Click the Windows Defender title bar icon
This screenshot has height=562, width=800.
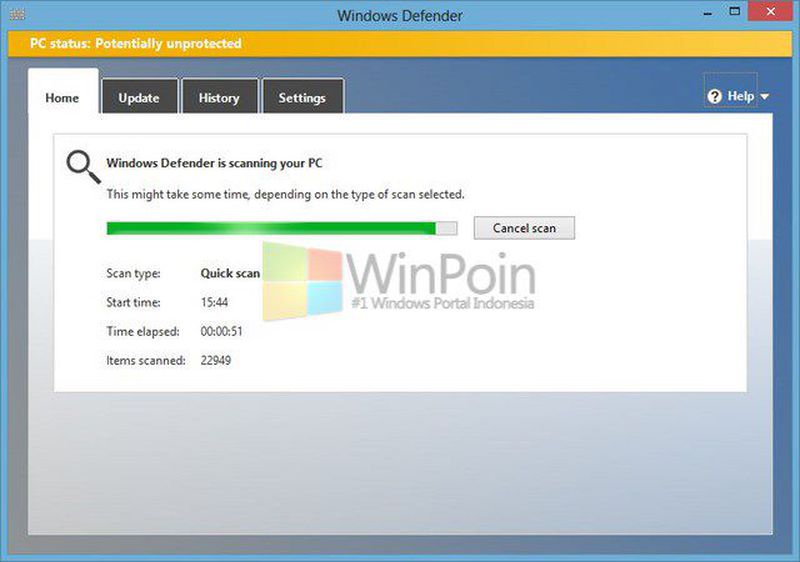click(17, 15)
